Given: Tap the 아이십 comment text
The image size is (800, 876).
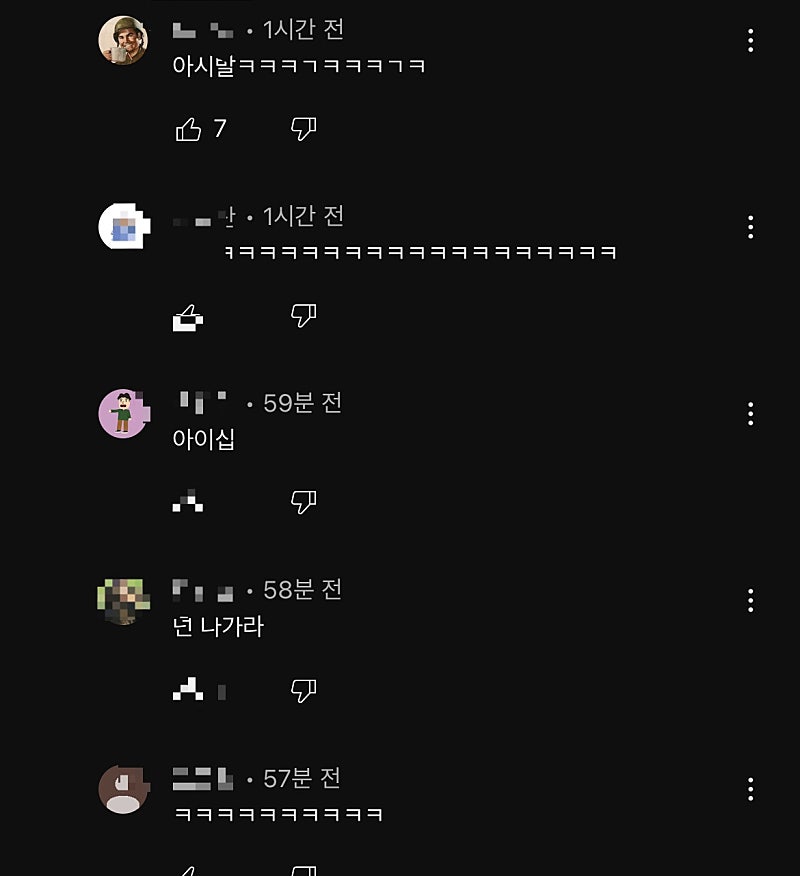Looking at the screenshot, I should point(204,440).
